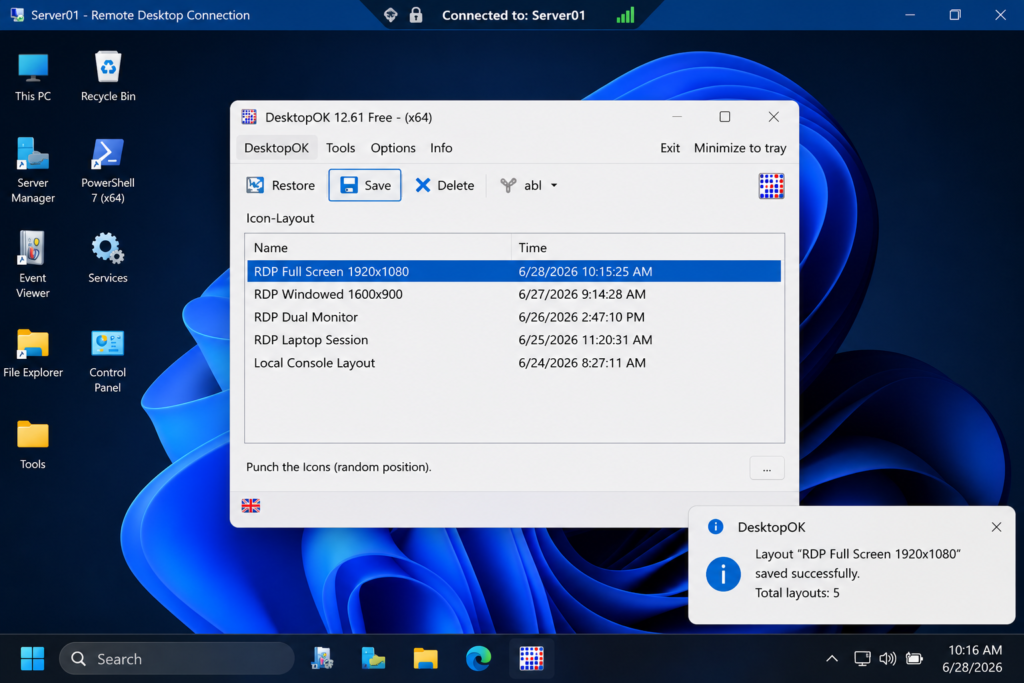Click Punch the Icons (random position) text
Screen dimensions: 1024x683
(338, 467)
